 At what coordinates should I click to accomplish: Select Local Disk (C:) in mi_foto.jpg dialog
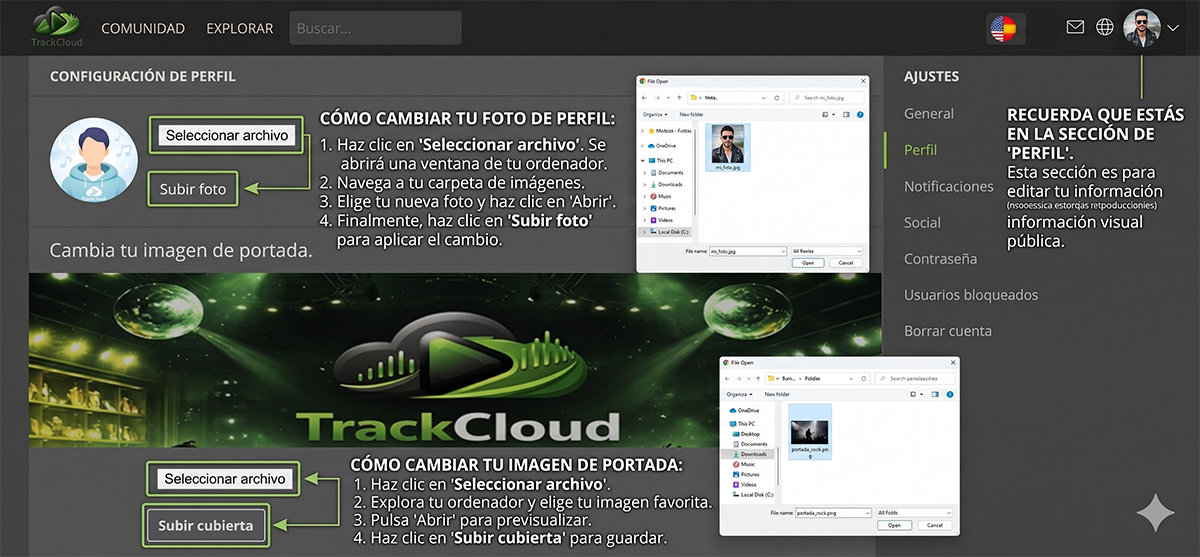click(x=665, y=232)
